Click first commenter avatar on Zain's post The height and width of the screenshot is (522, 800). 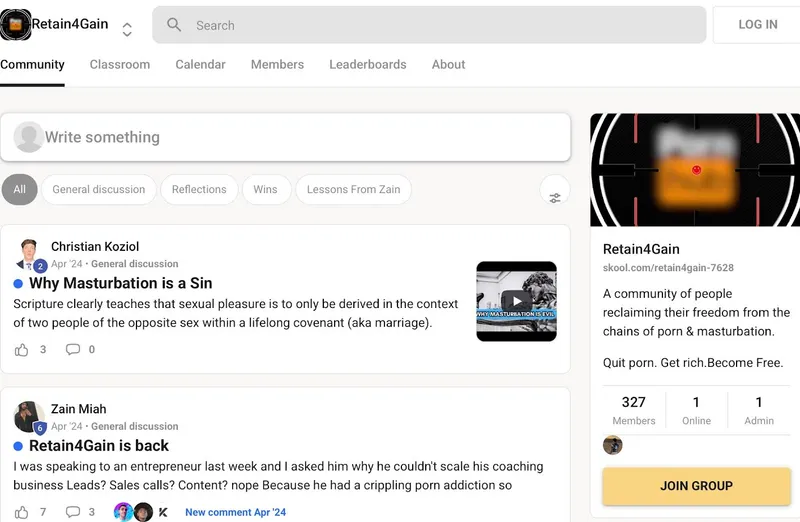click(x=123, y=512)
